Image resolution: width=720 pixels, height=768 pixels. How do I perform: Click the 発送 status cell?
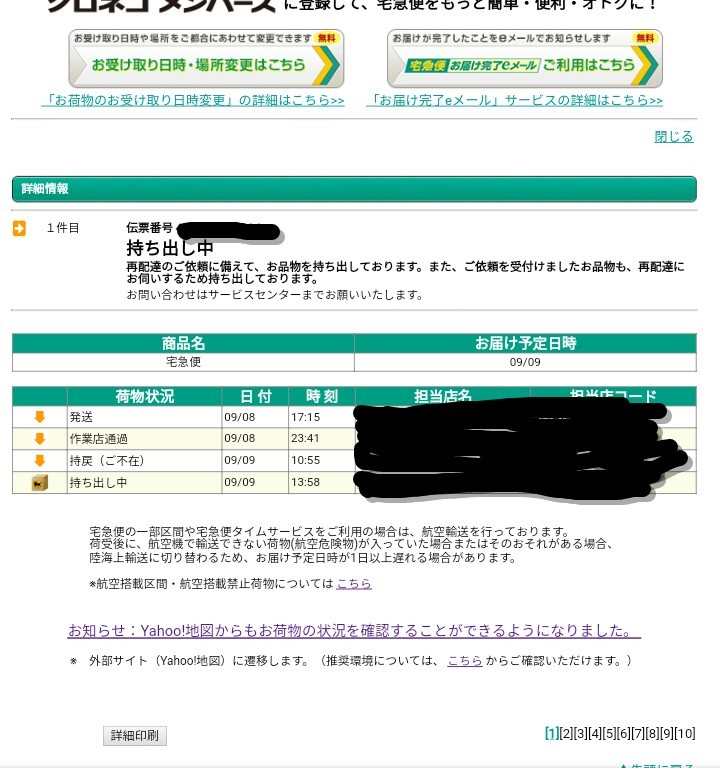(x=144, y=417)
